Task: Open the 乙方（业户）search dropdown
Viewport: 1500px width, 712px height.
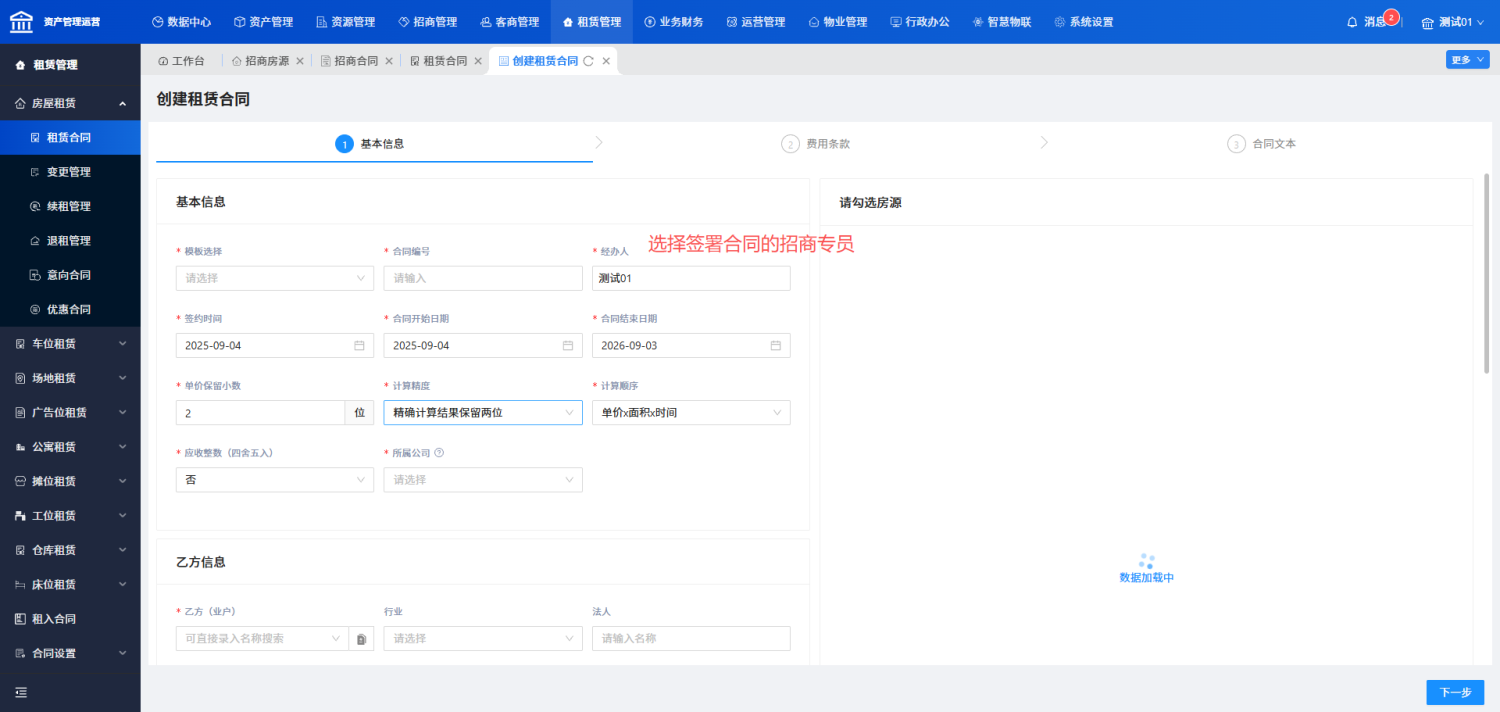Action: click(262, 639)
